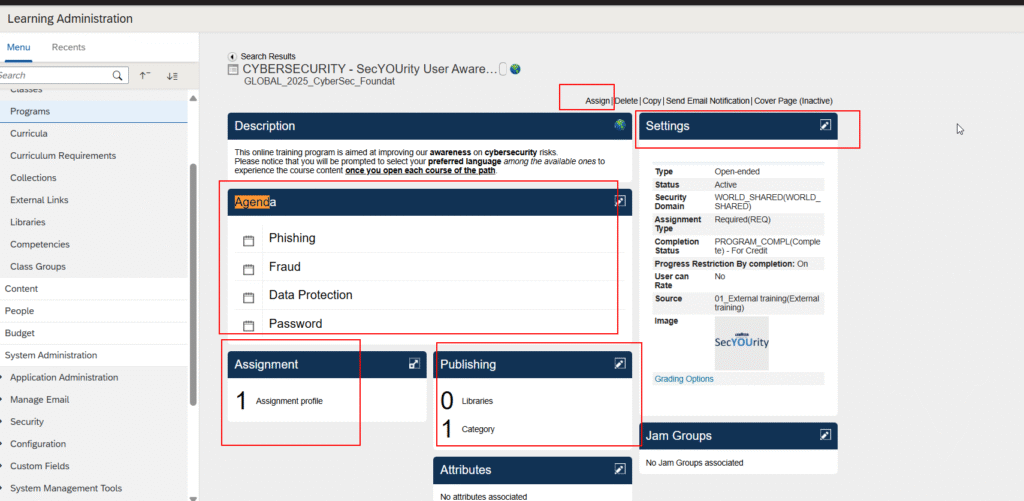Expand the Security menu node

click(x=4, y=422)
